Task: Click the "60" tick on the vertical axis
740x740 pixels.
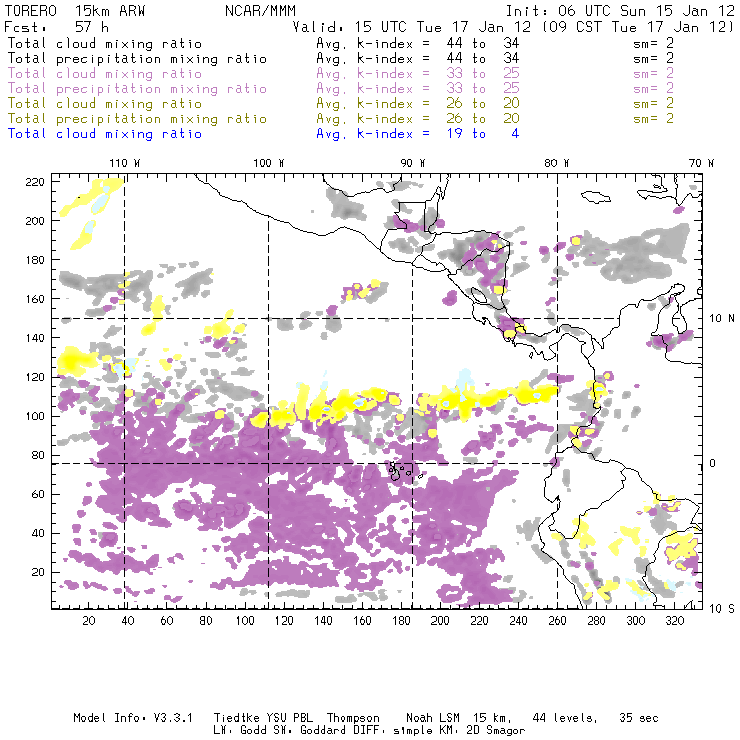Action: (38, 494)
